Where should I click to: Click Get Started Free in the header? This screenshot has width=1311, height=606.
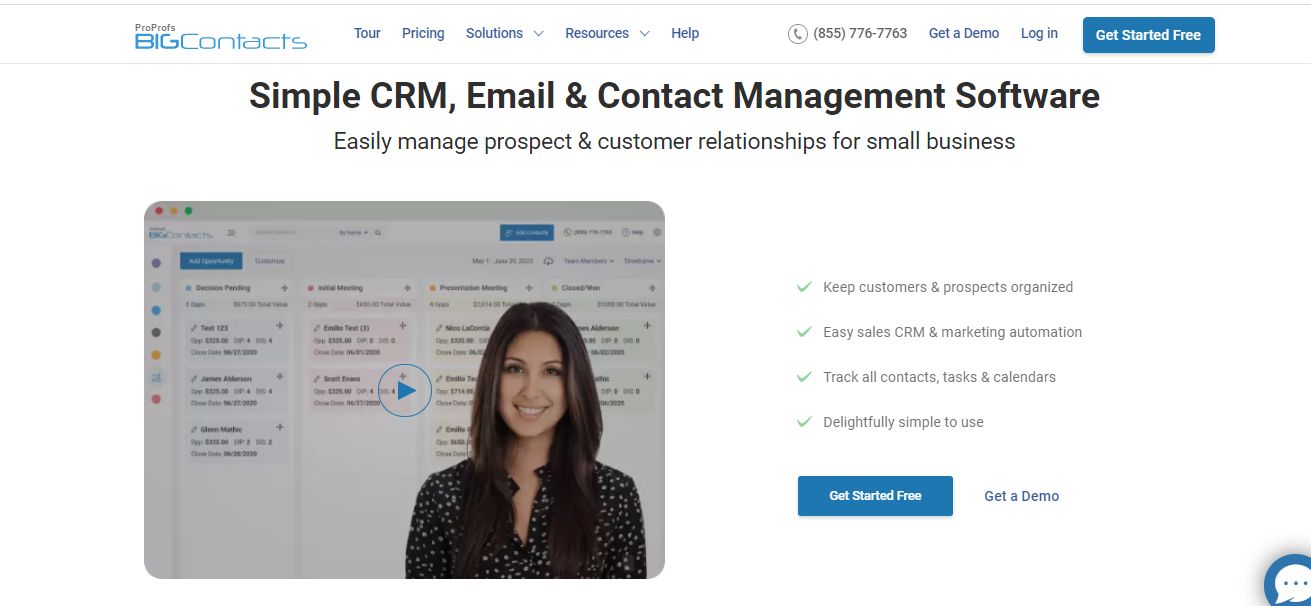1148,35
